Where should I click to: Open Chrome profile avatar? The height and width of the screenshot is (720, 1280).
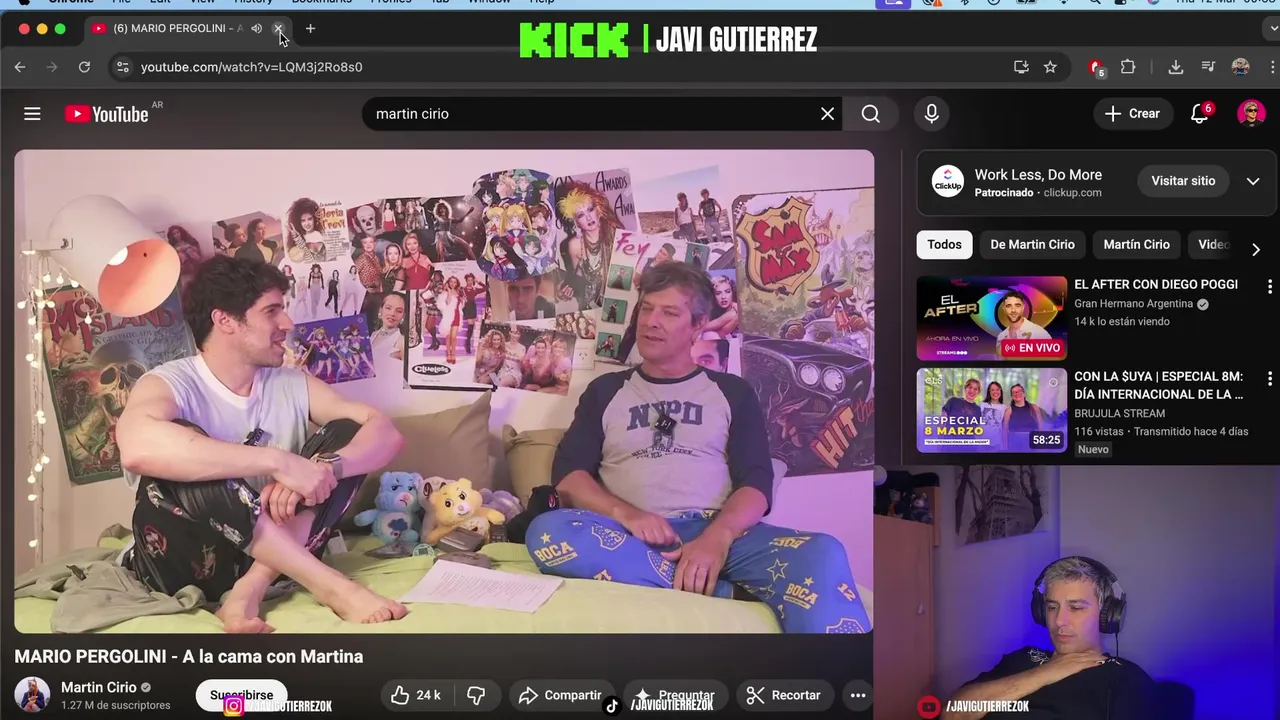pyautogui.click(x=1241, y=67)
